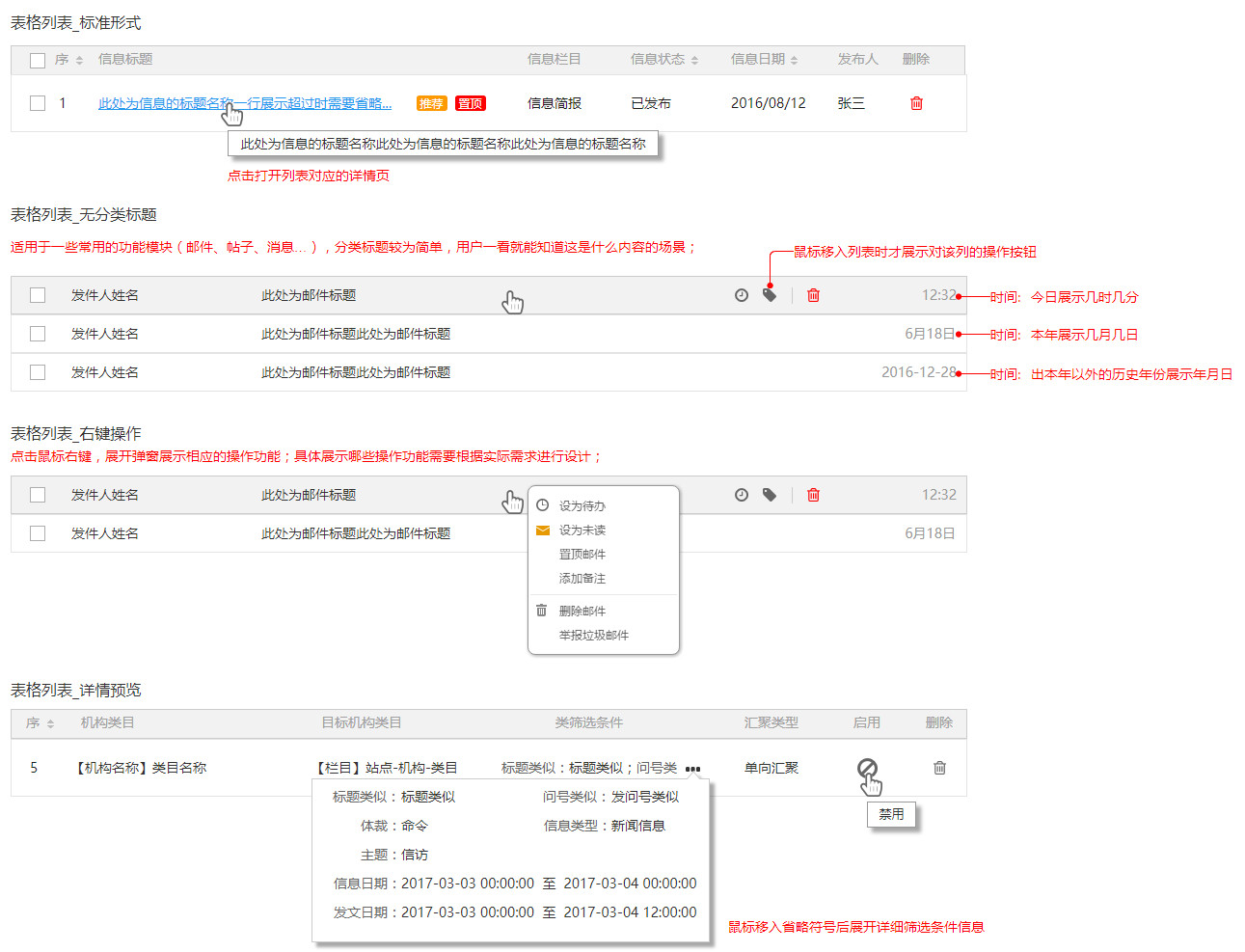The height and width of the screenshot is (952, 1245).
Task: Click the publisher name 张三
Action: pos(852,103)
